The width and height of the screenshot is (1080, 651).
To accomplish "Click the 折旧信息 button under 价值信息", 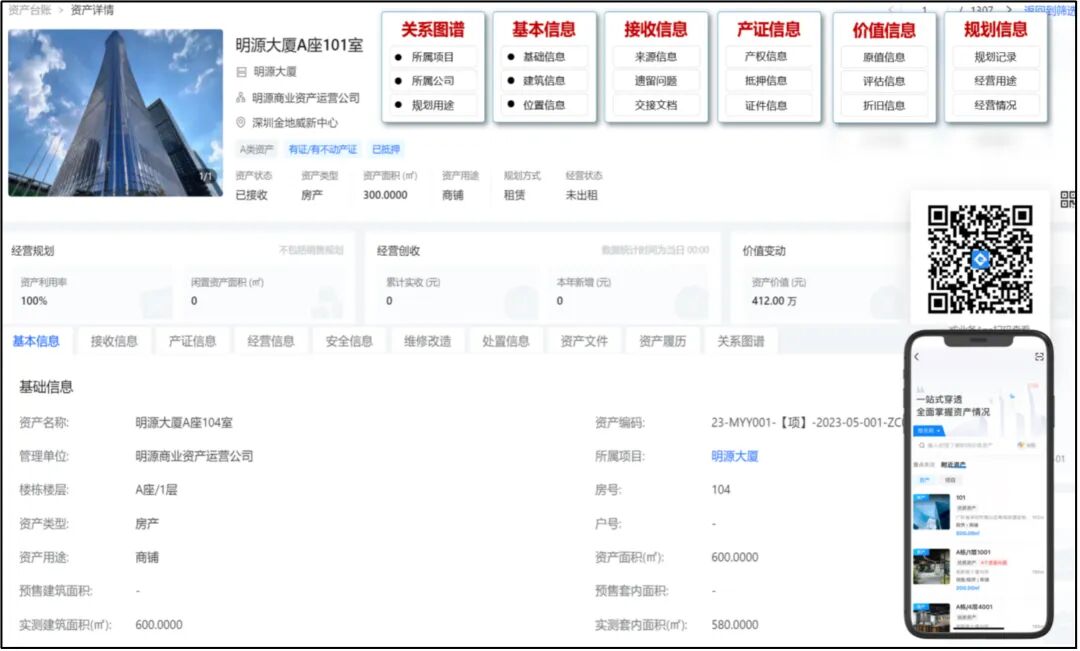I will pos(884,105).
